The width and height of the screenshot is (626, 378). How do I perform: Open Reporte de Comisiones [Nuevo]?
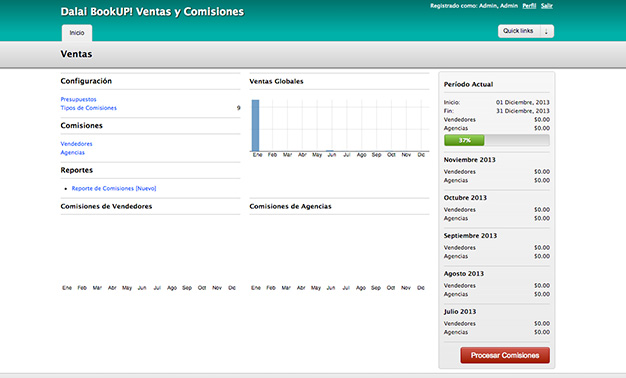click(x=114, y=188)
